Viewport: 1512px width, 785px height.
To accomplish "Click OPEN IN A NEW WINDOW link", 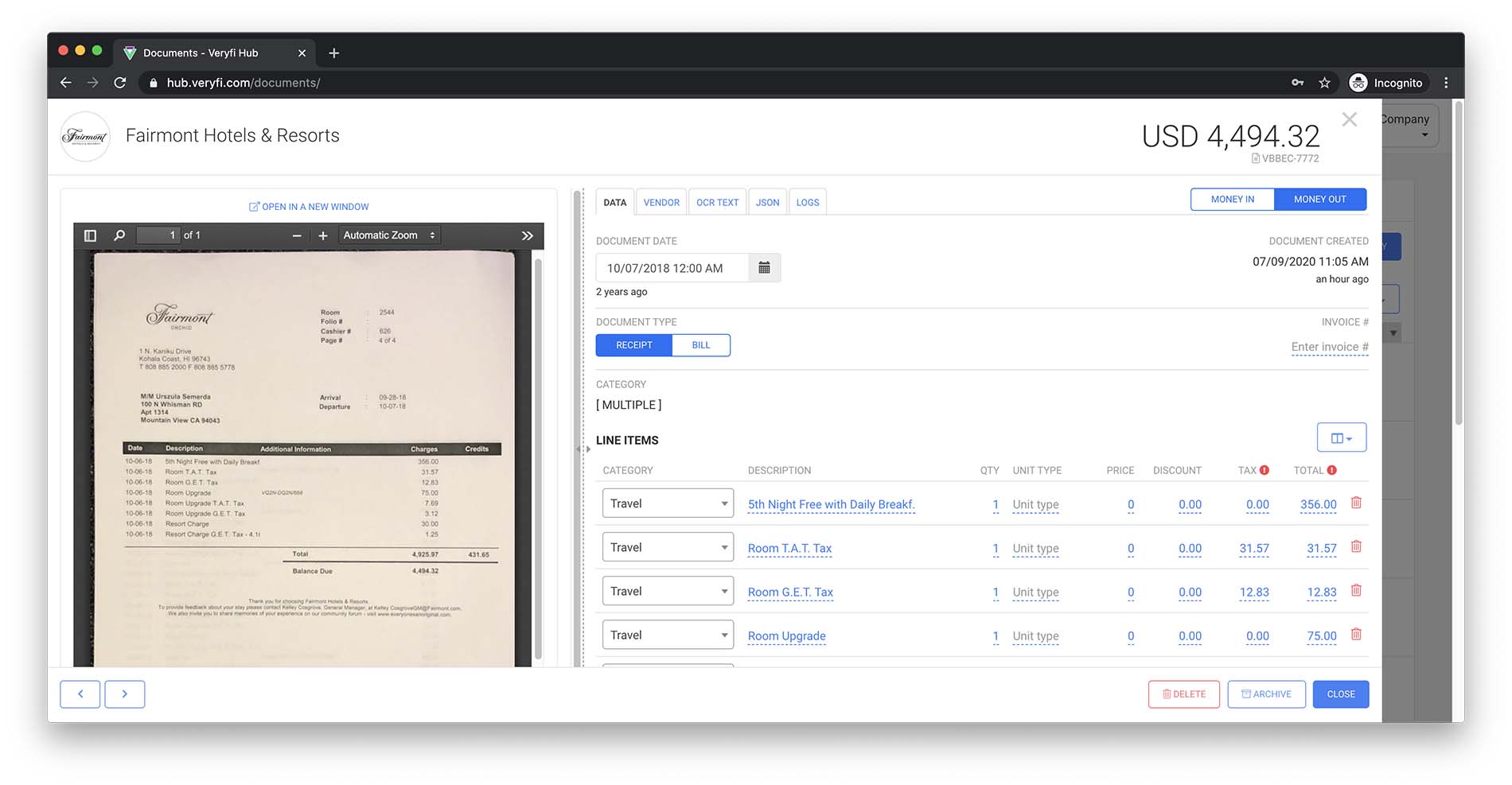I will coord(309,207).
